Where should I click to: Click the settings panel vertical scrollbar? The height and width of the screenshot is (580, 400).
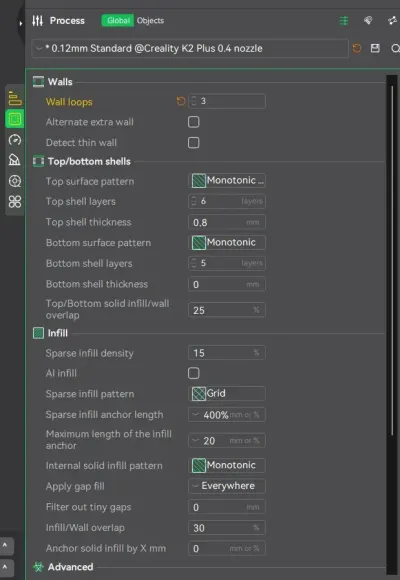[x=392, y=259]
